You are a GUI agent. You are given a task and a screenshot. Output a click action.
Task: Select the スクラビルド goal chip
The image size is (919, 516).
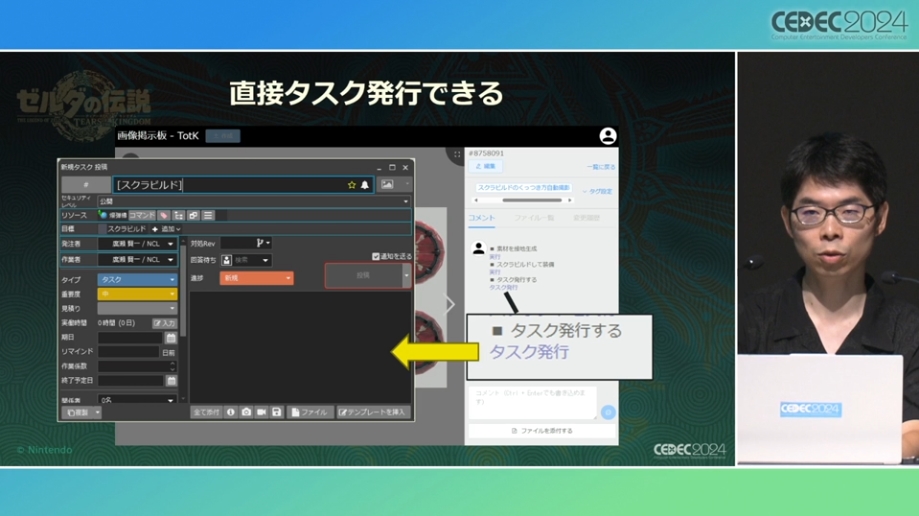pos(125,229)
